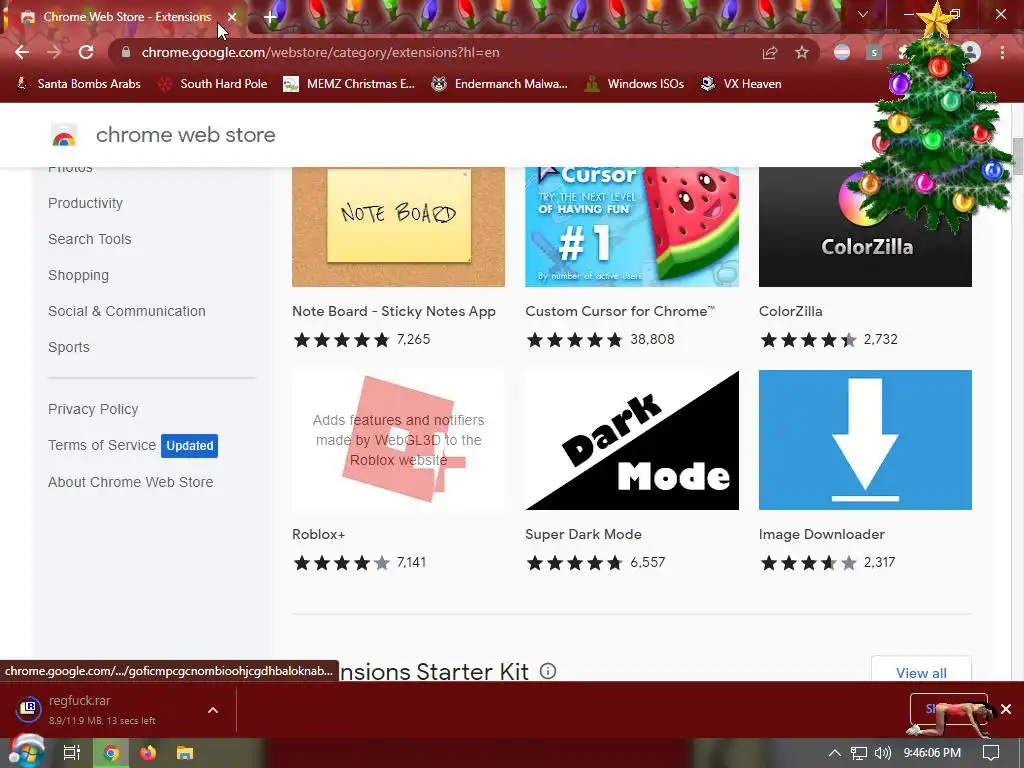Screen dimensions: 1024x768
Task: Reload the Chrome Web Store page
Action: 86,52
